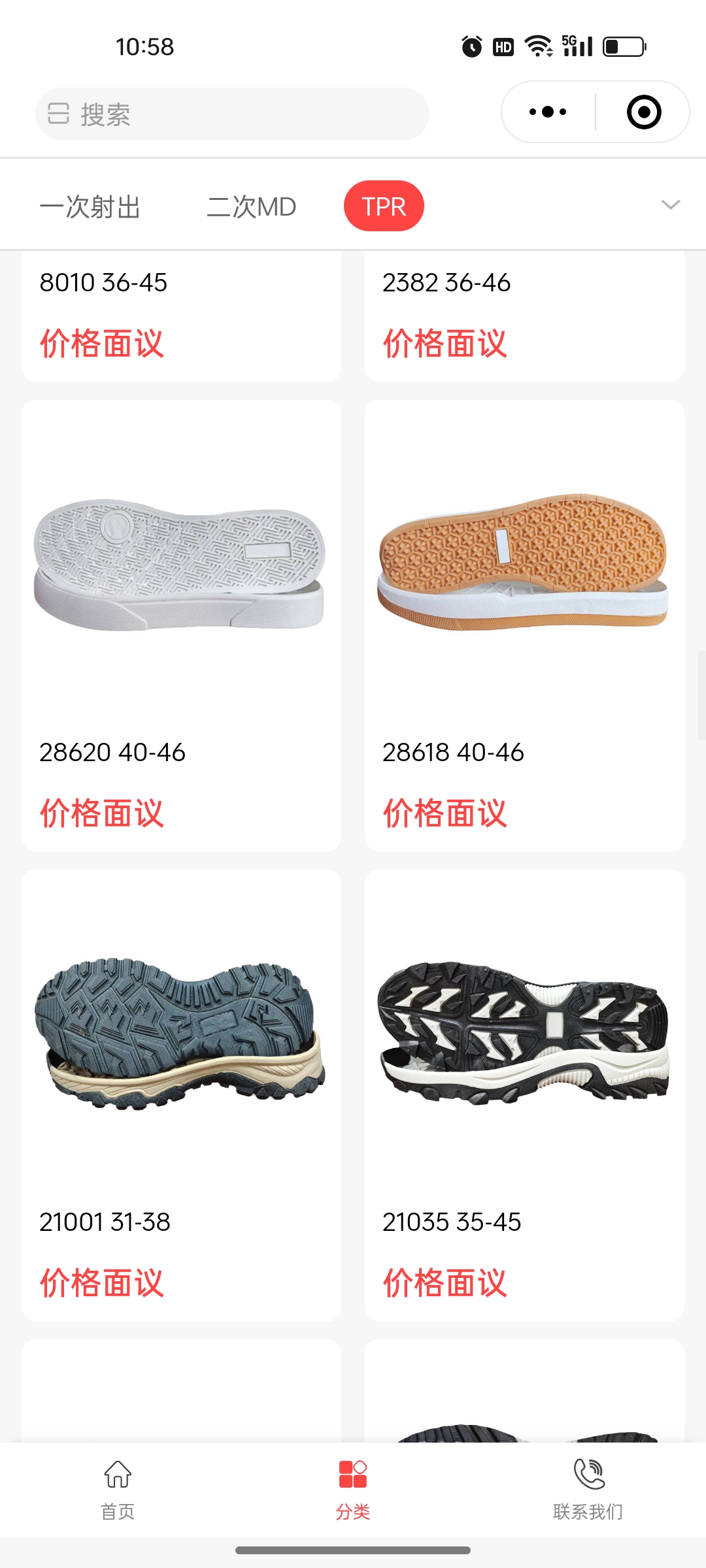Open white sole 28620 40-46 image
This screenshot has width=706, height=1568.
click(x=180, y=564)
